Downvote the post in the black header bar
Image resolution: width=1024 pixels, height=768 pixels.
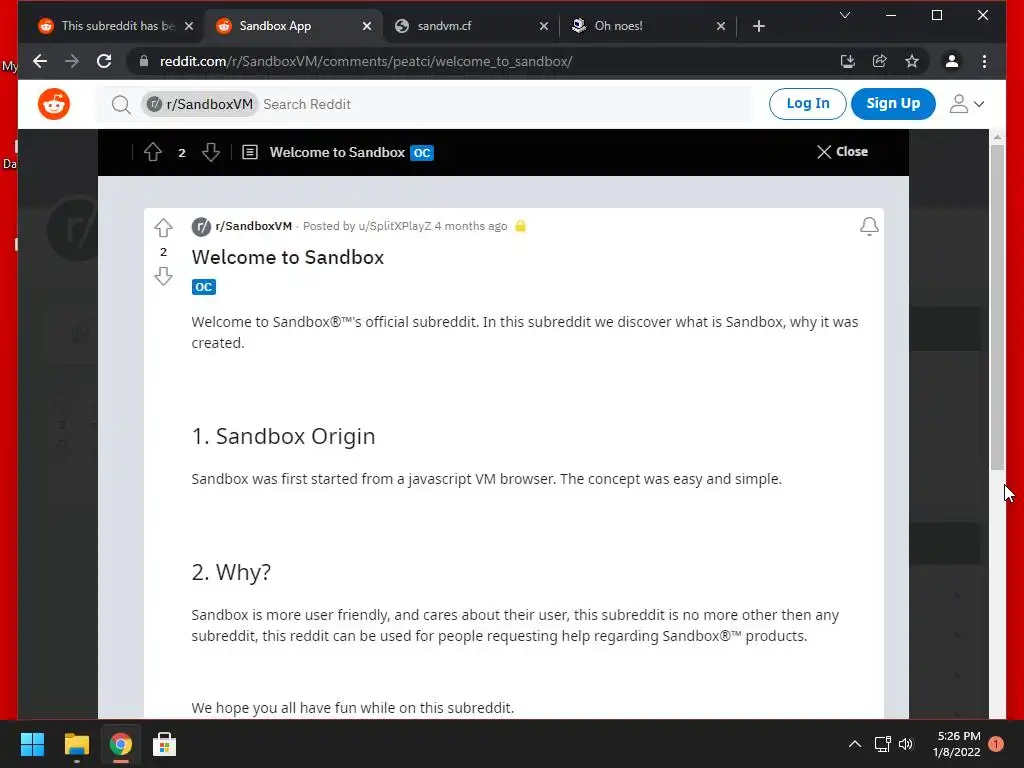pyautogui.click(x=210, y=152)
